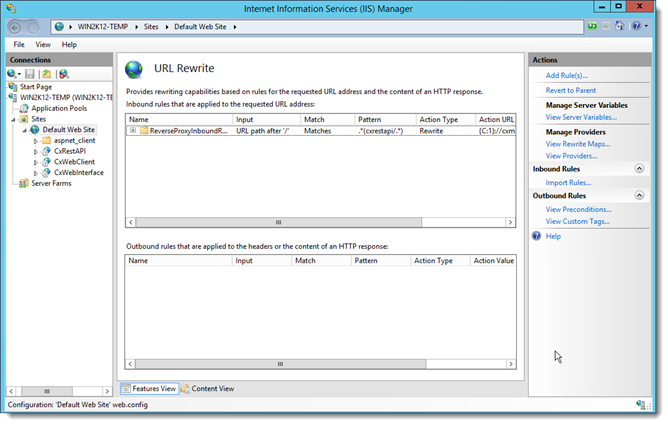
Task: Open the dropdown arrow next to toolbar Help icon
Action: tap(646, 26)
